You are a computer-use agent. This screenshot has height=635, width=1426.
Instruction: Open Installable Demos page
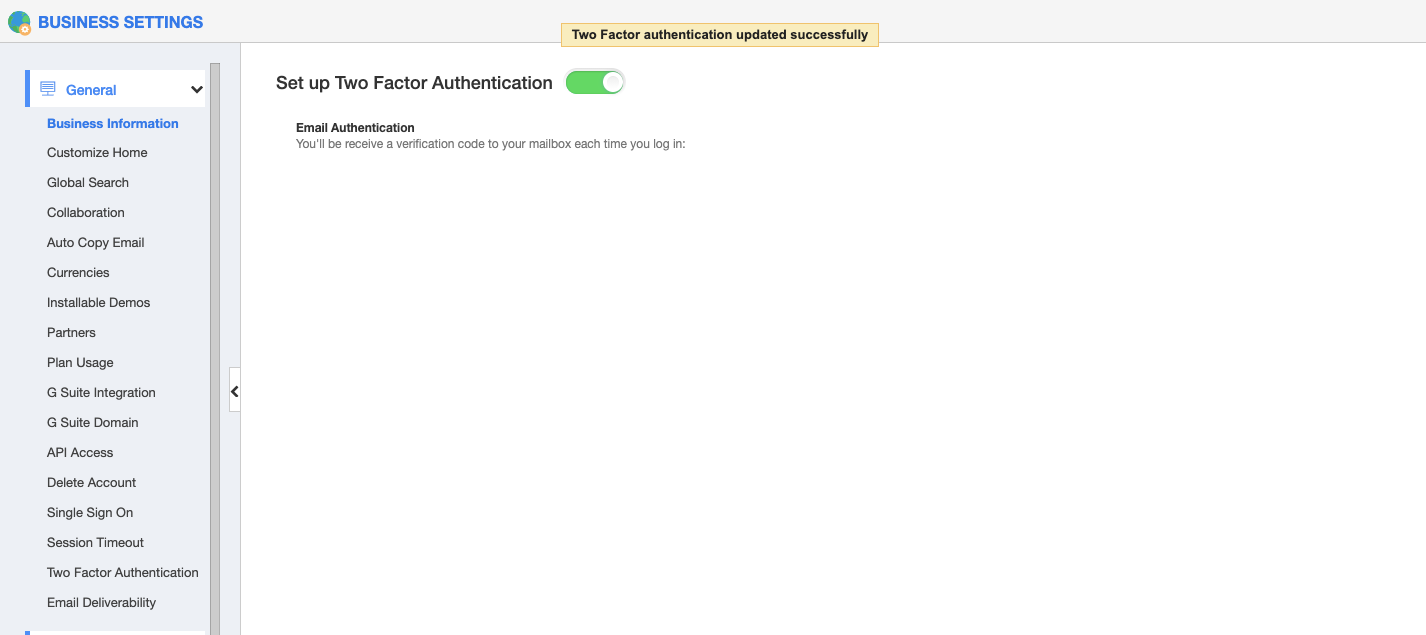pos(98,302)
